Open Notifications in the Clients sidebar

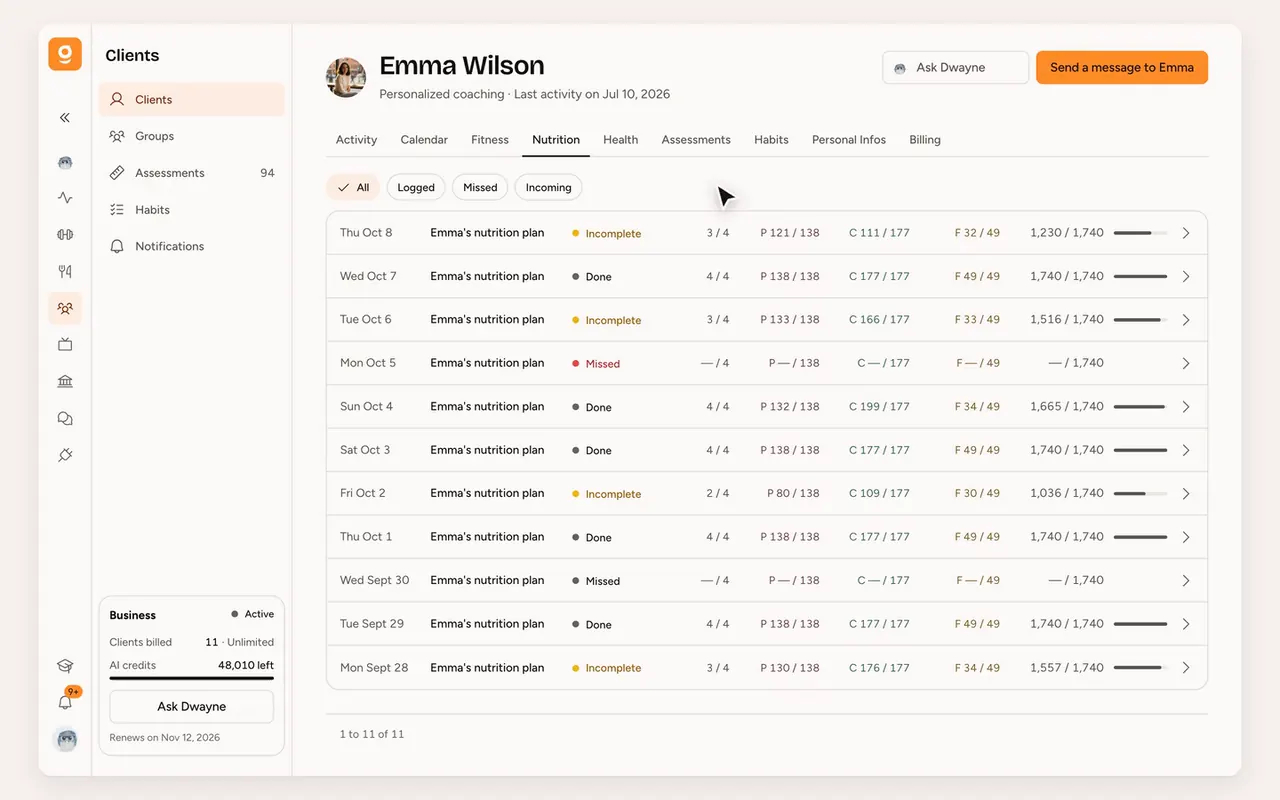tap(191, 246)
